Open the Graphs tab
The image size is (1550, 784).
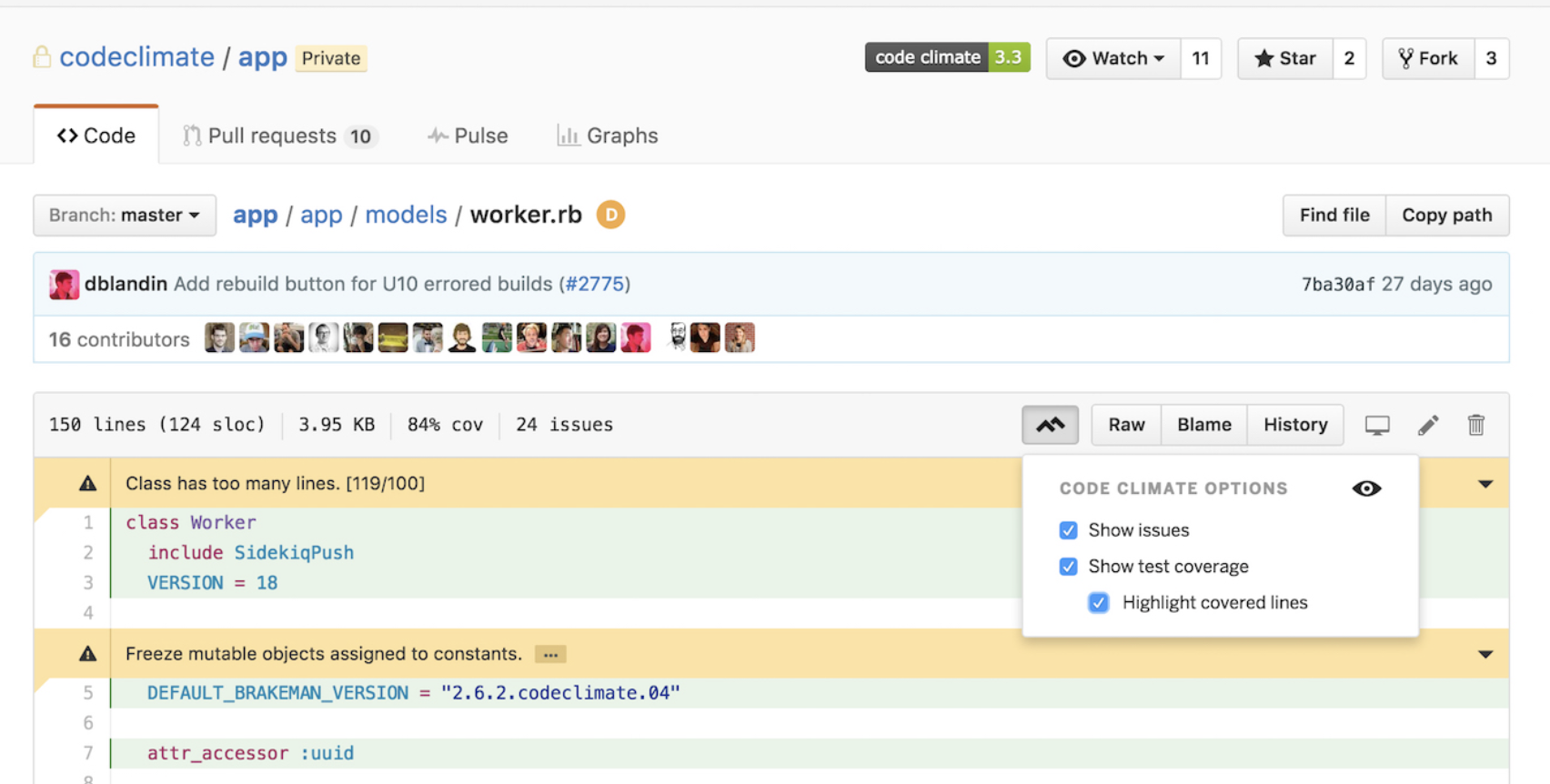tap(607, 136)
